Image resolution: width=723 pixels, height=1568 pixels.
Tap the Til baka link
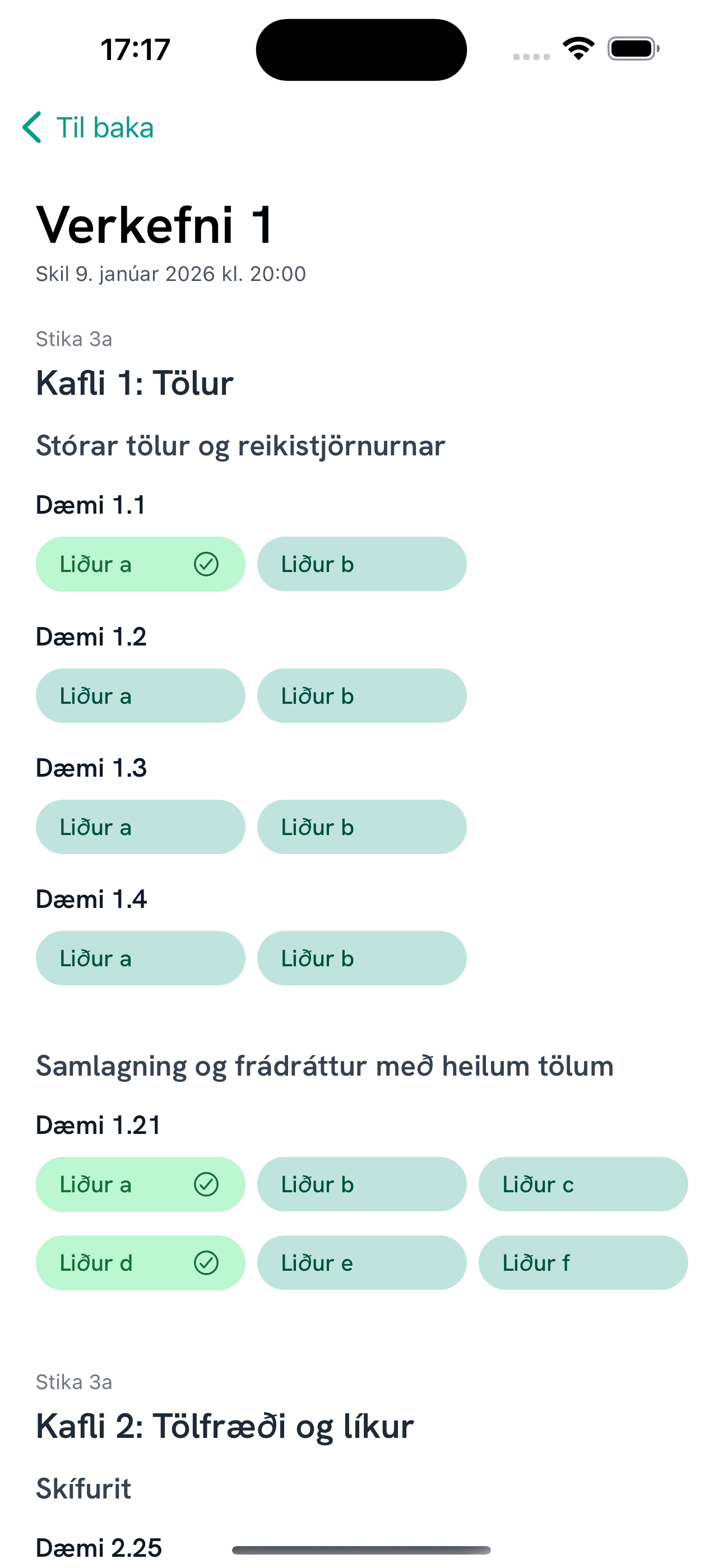105,128
